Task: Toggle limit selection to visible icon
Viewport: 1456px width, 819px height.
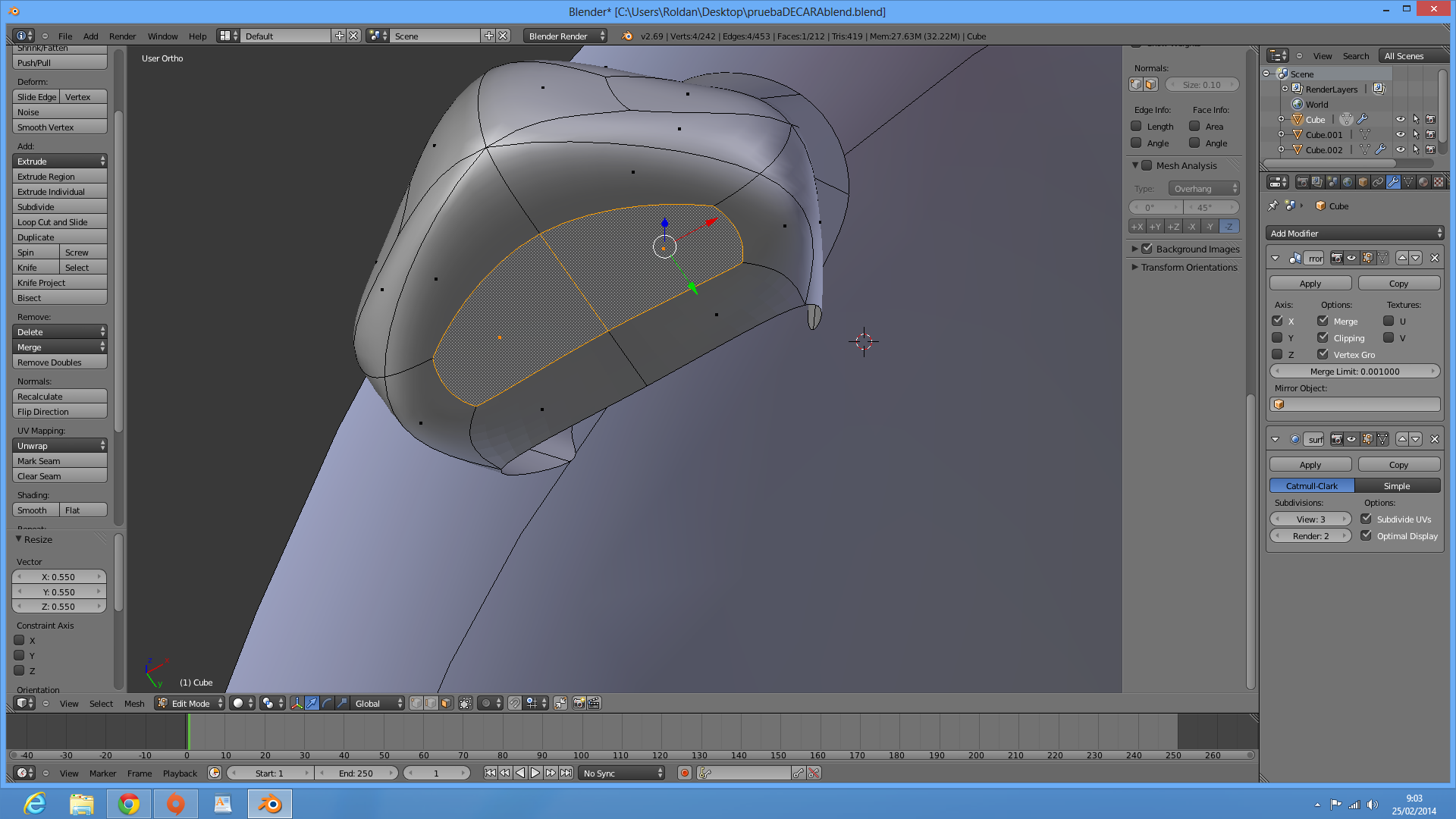Action: tap(465, 704)
